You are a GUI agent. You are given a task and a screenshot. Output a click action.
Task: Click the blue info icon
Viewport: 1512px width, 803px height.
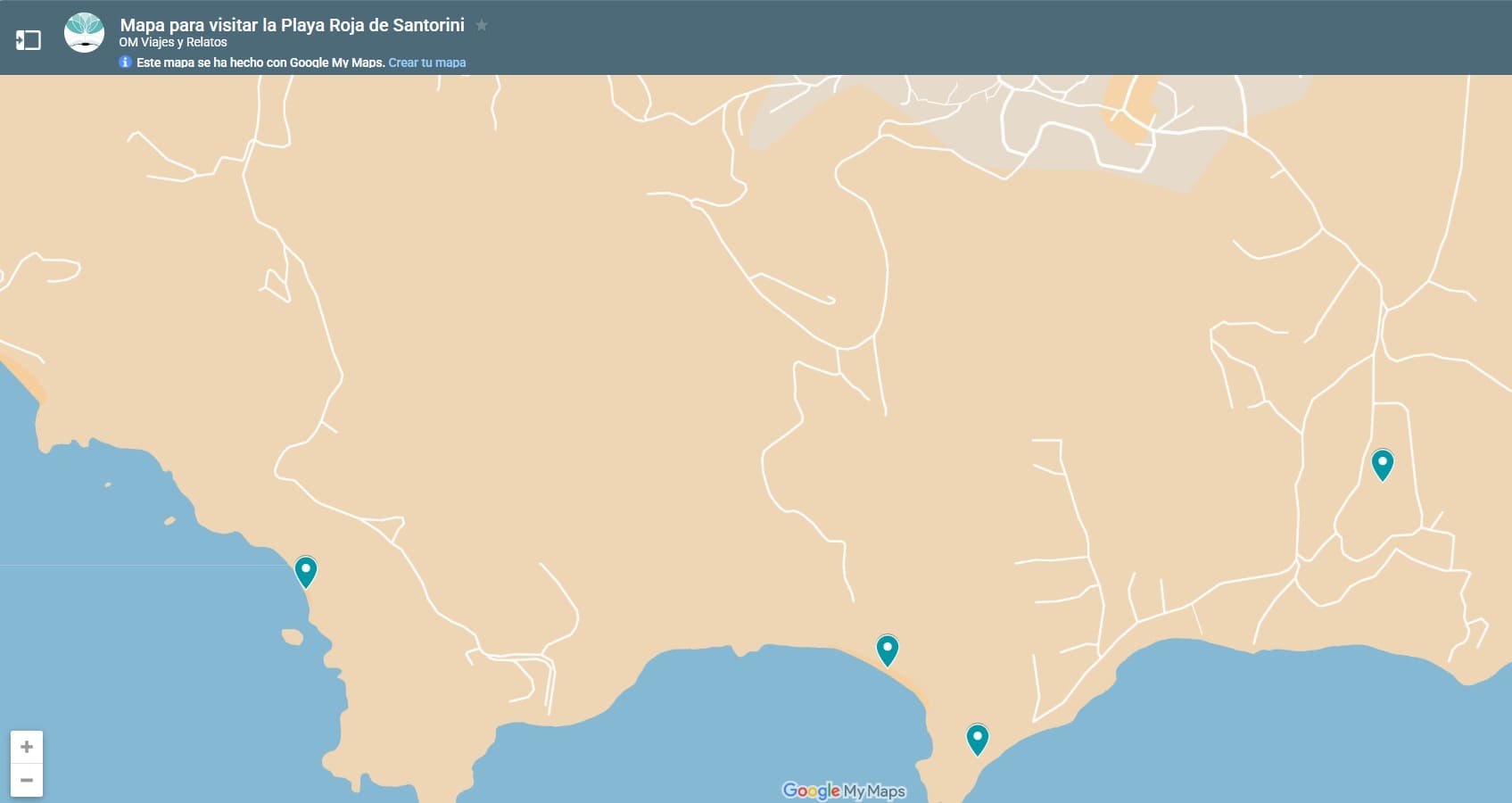[126, 62]
